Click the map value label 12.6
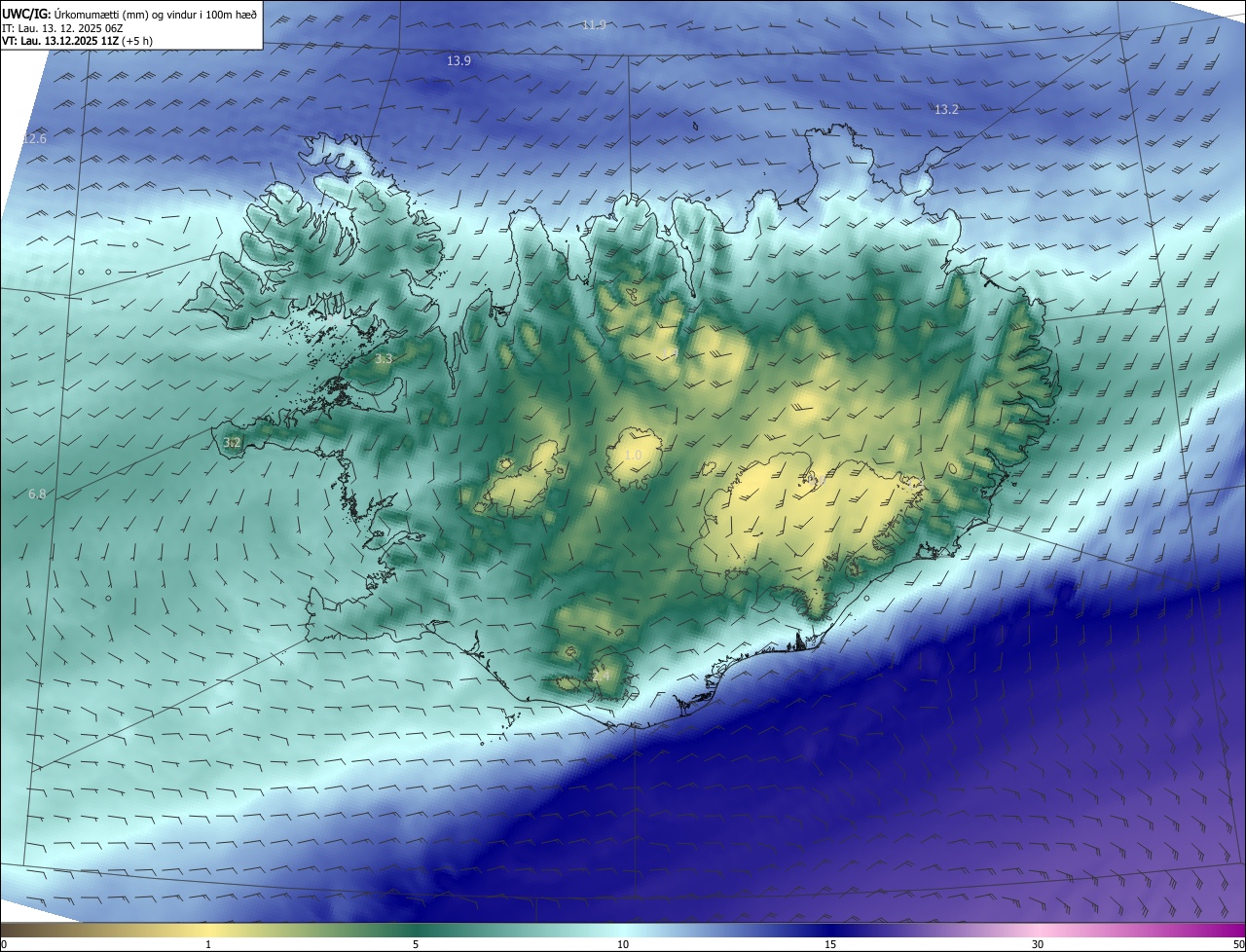 (x=34, y=139)
